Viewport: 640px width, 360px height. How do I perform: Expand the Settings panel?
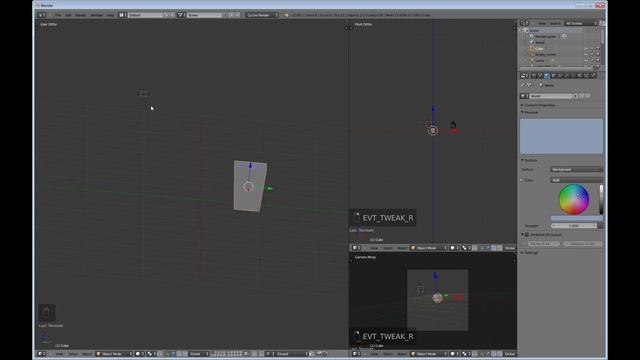tap(530, 253)
